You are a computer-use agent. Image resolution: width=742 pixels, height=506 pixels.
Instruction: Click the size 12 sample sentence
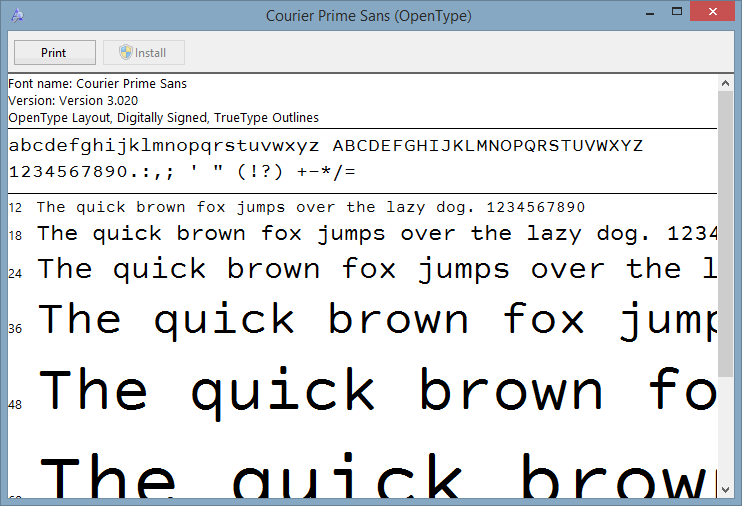[x=311, y=207]
